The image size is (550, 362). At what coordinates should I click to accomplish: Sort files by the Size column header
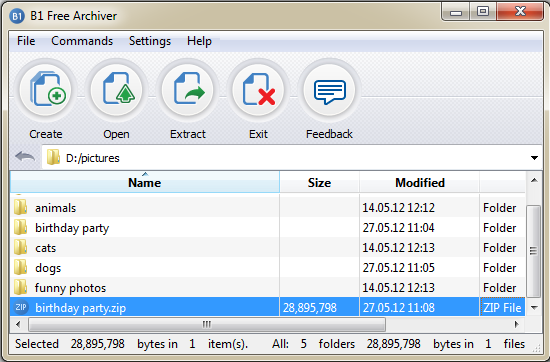tap(319, 182)
